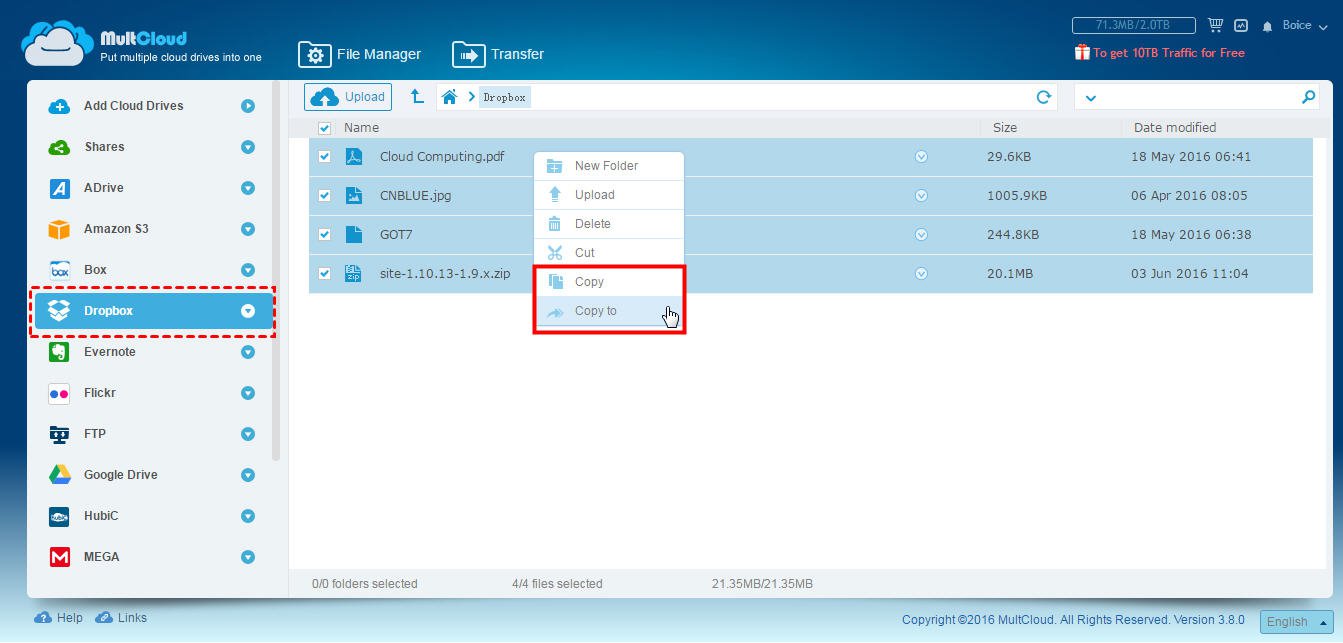
Task: Refresh the file list
Action: [x=1044, y=97]
